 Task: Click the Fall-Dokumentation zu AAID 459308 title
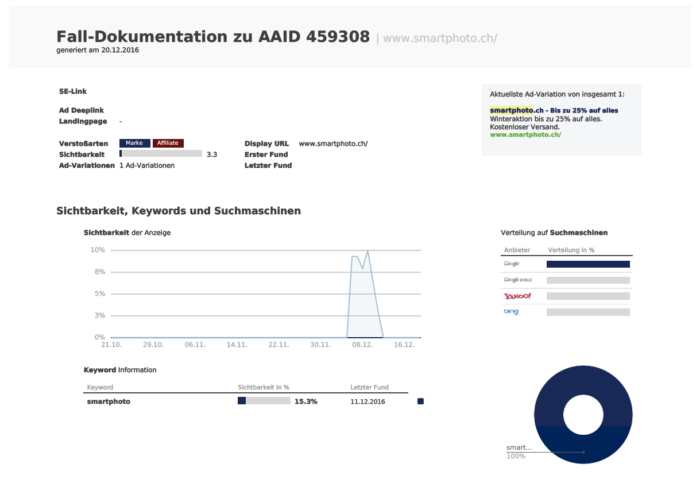pyautogui.click(x=213, y=37)
